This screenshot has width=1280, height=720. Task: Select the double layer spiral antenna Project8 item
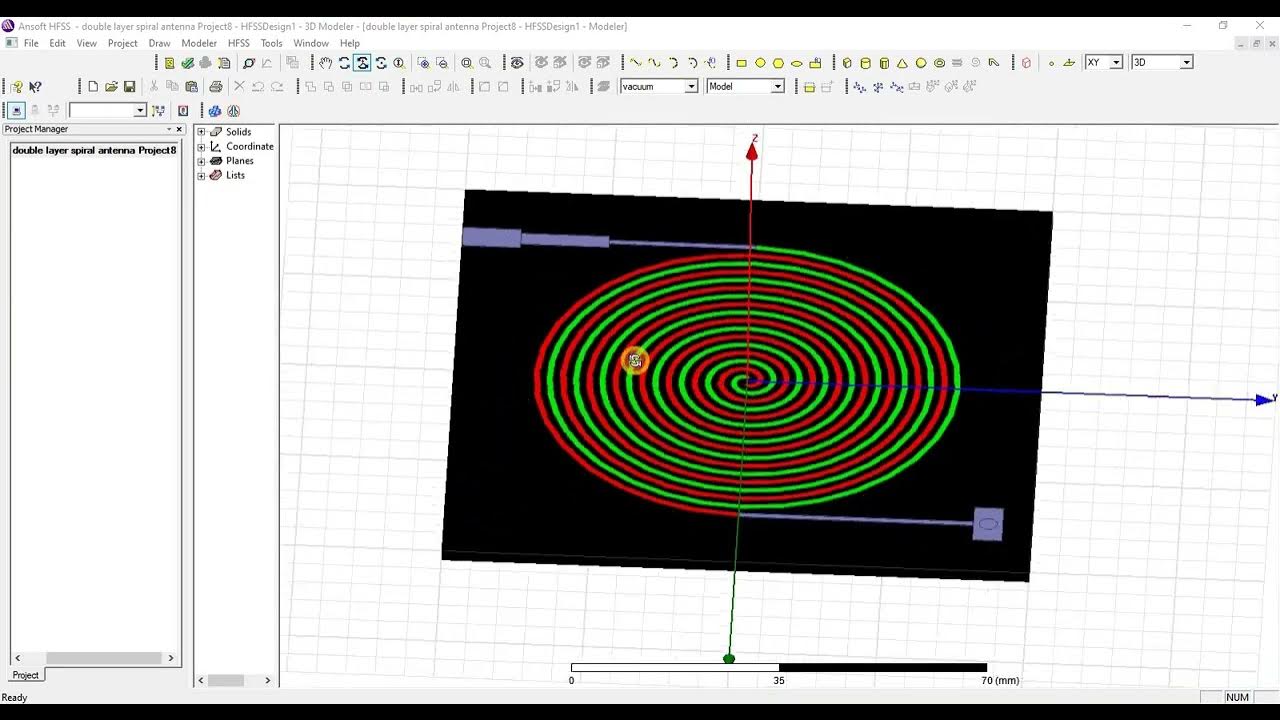[x=94, y=150]
